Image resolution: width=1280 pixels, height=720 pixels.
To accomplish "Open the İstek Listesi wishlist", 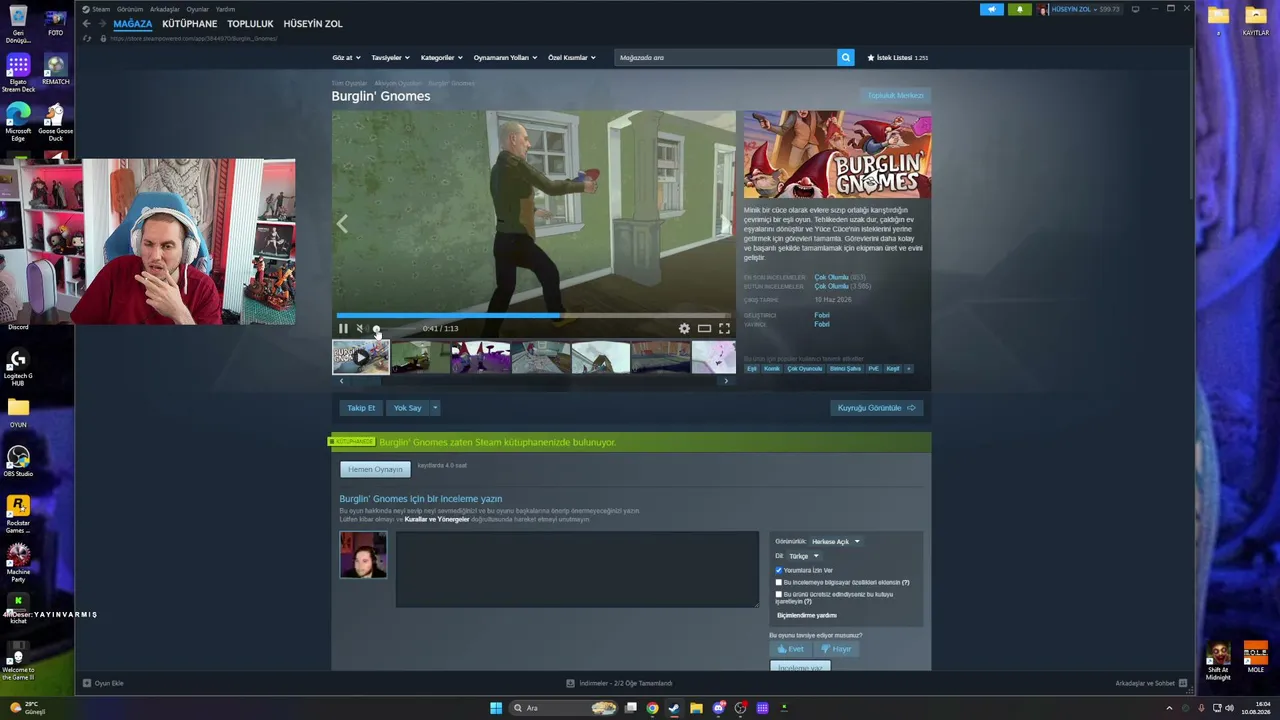I will [898, 58].
